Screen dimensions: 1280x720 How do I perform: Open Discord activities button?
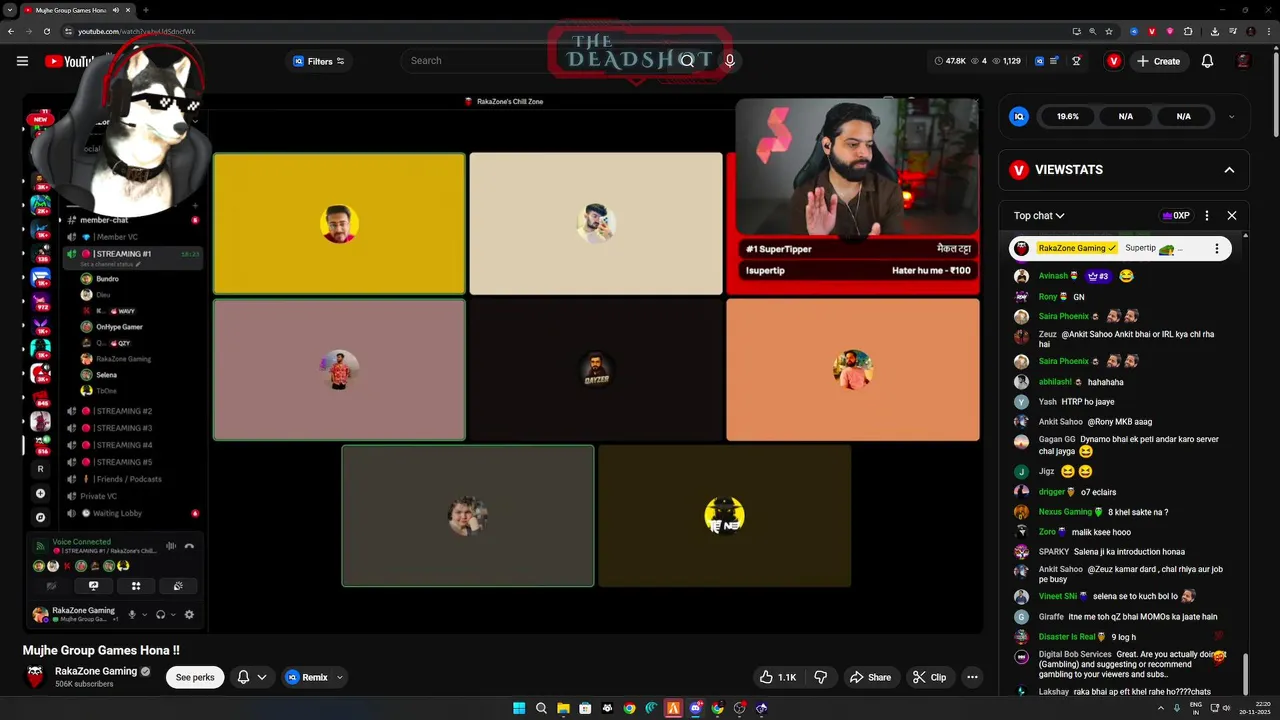(x=136, y=586)
